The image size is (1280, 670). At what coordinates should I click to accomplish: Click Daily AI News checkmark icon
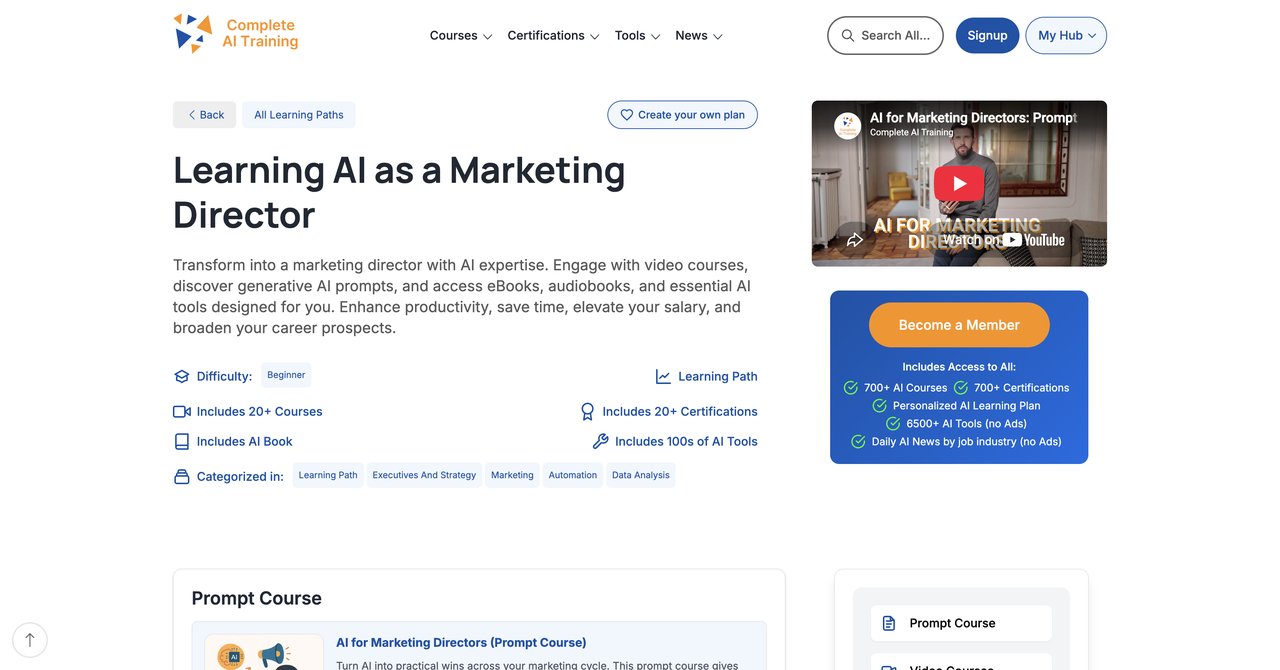point(858,442)
